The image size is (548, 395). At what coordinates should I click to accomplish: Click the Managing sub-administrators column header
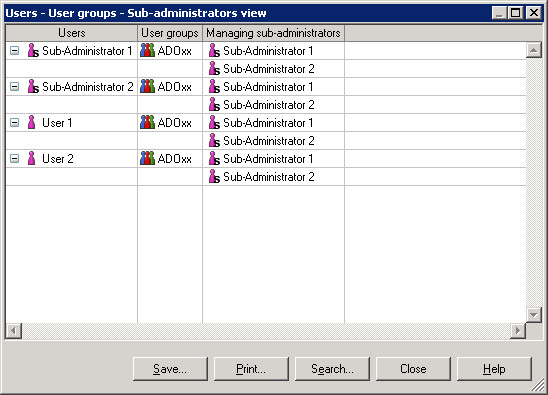coord(273,33)
